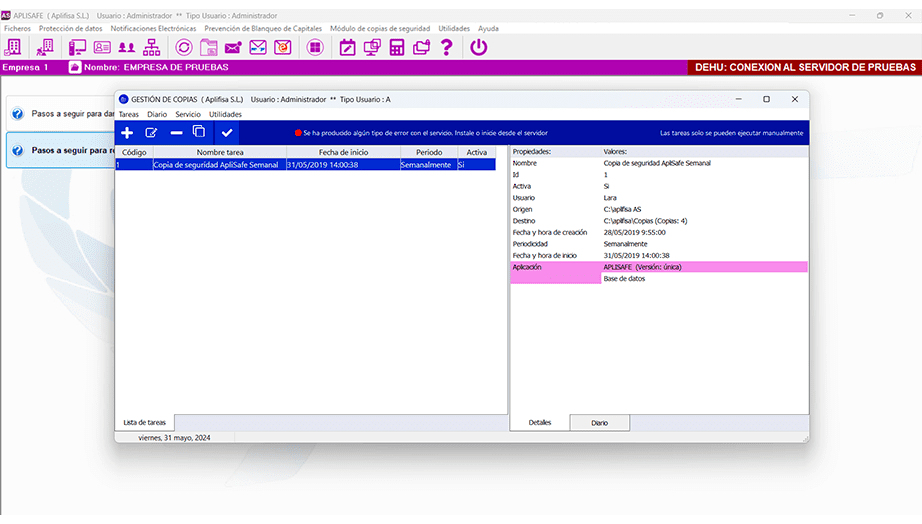Open the electronic mail 'e' envelope icon
The width and height of the screenshot is (922, 524).
pos(283,47)
